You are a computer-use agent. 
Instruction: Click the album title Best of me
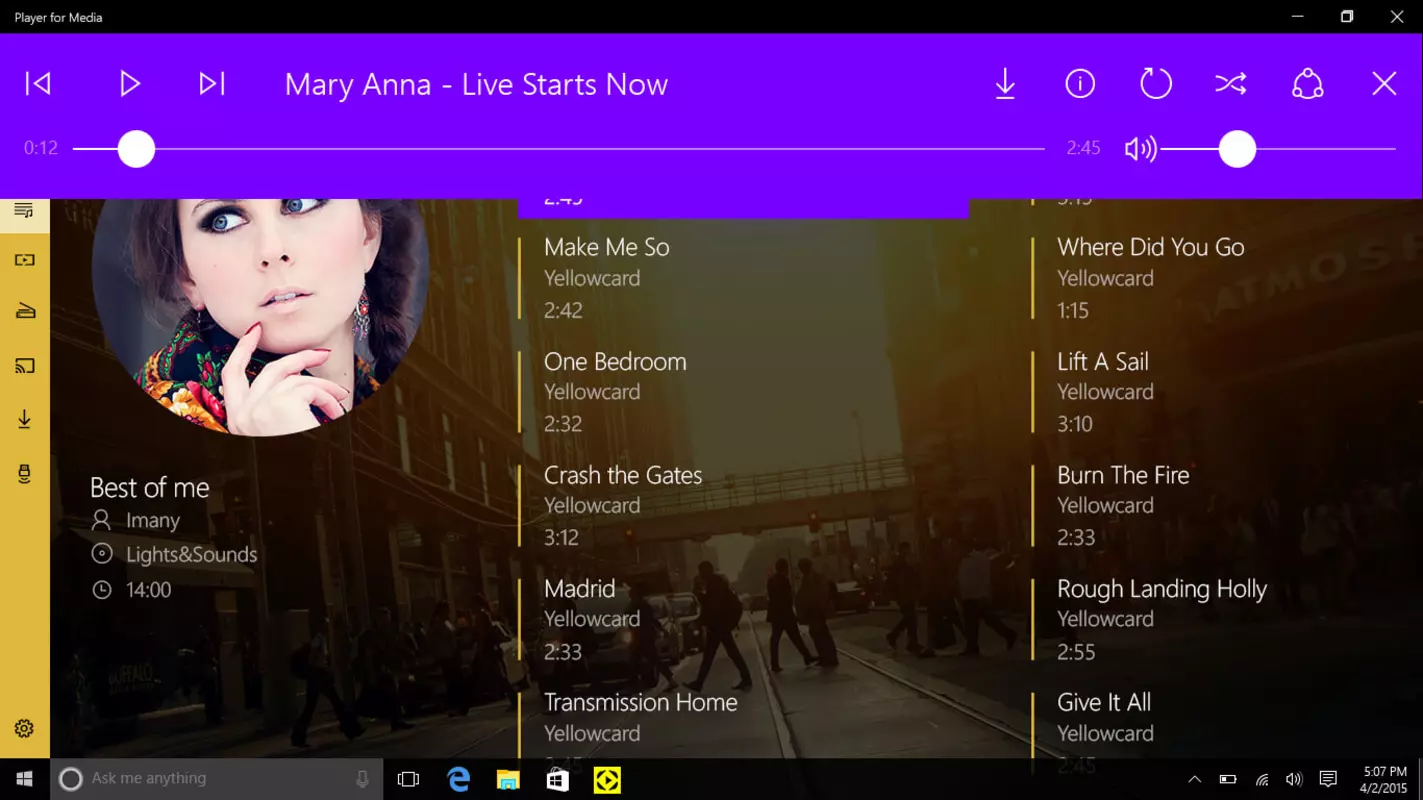[x=150, y=488]
